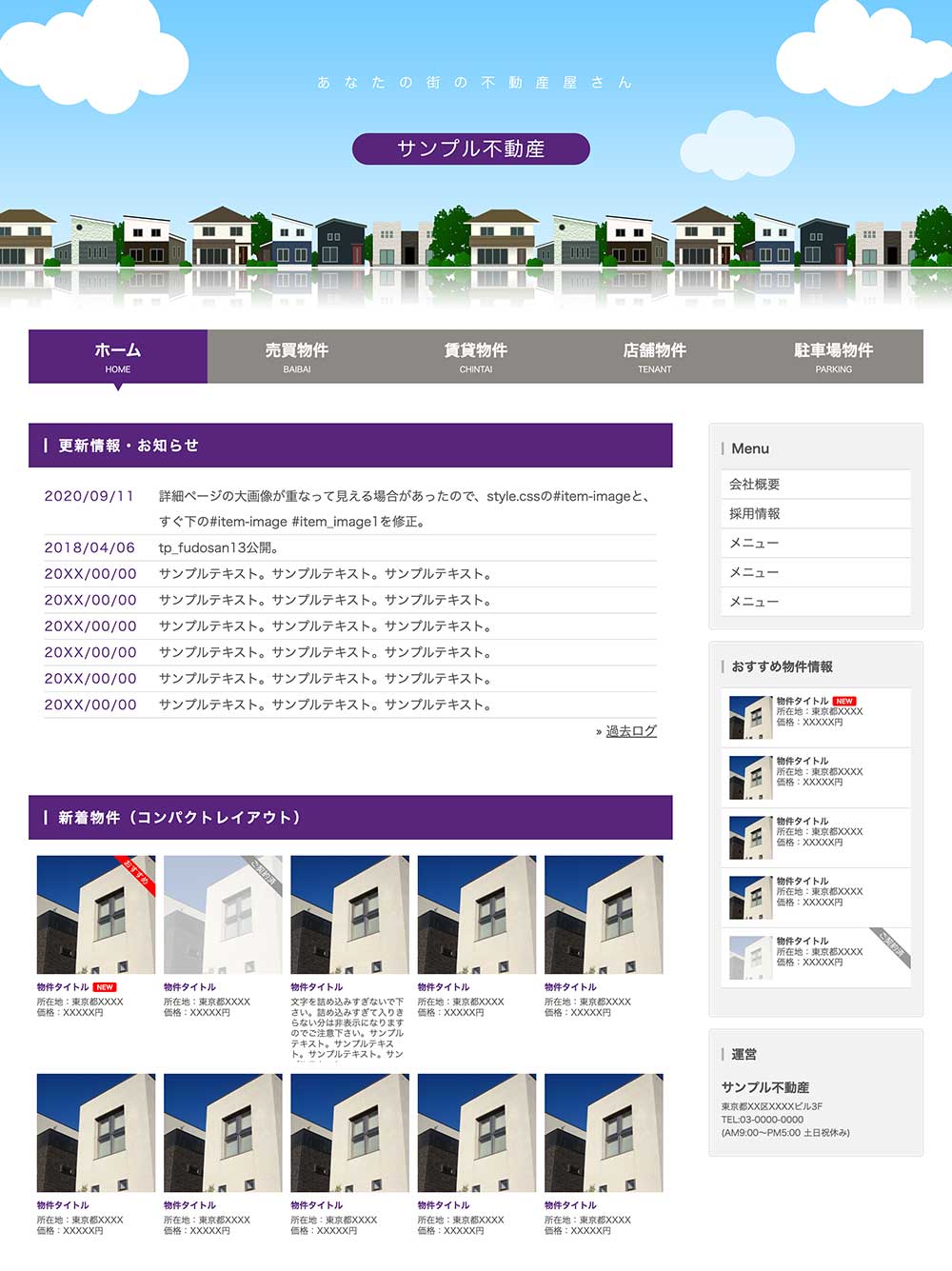Screen dimensions: 952x1271
Task: Click the ご契約済 ribbon in the sidebar list
Action: coord(892,946)
